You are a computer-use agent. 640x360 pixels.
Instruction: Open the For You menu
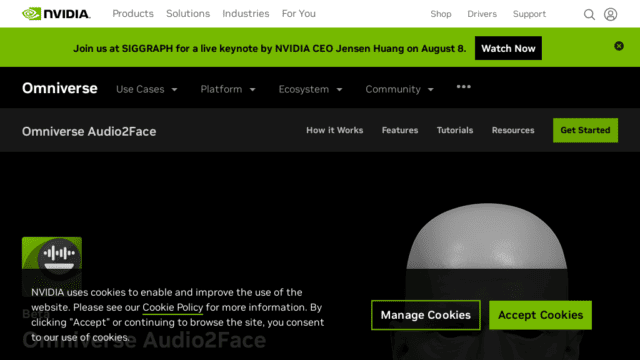point(299,14)
